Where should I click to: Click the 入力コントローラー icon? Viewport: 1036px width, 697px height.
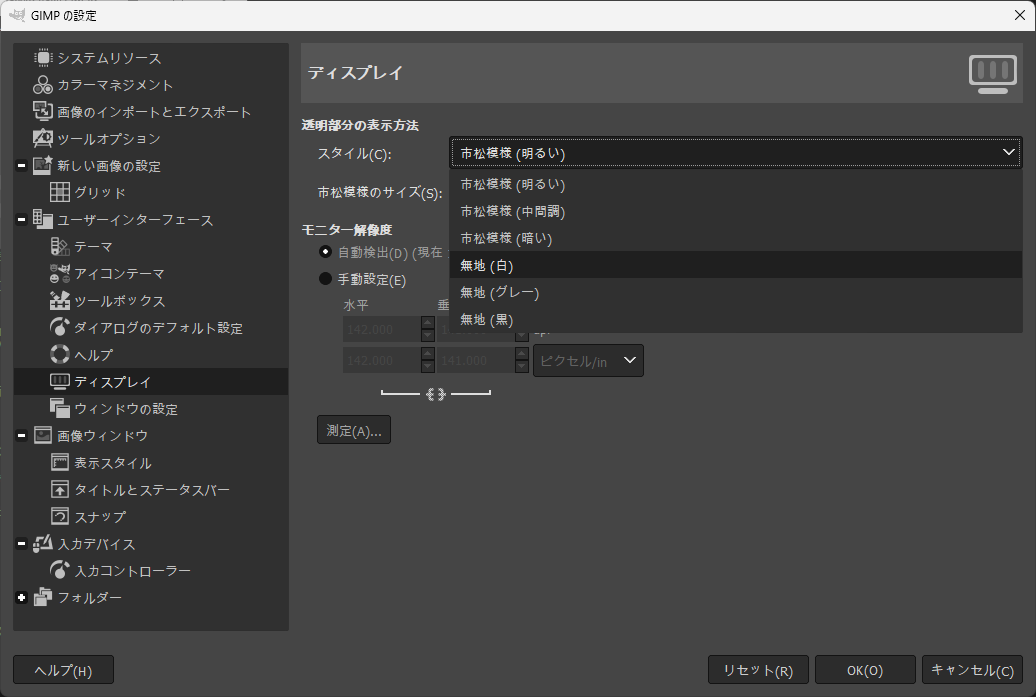coord(59,570)
